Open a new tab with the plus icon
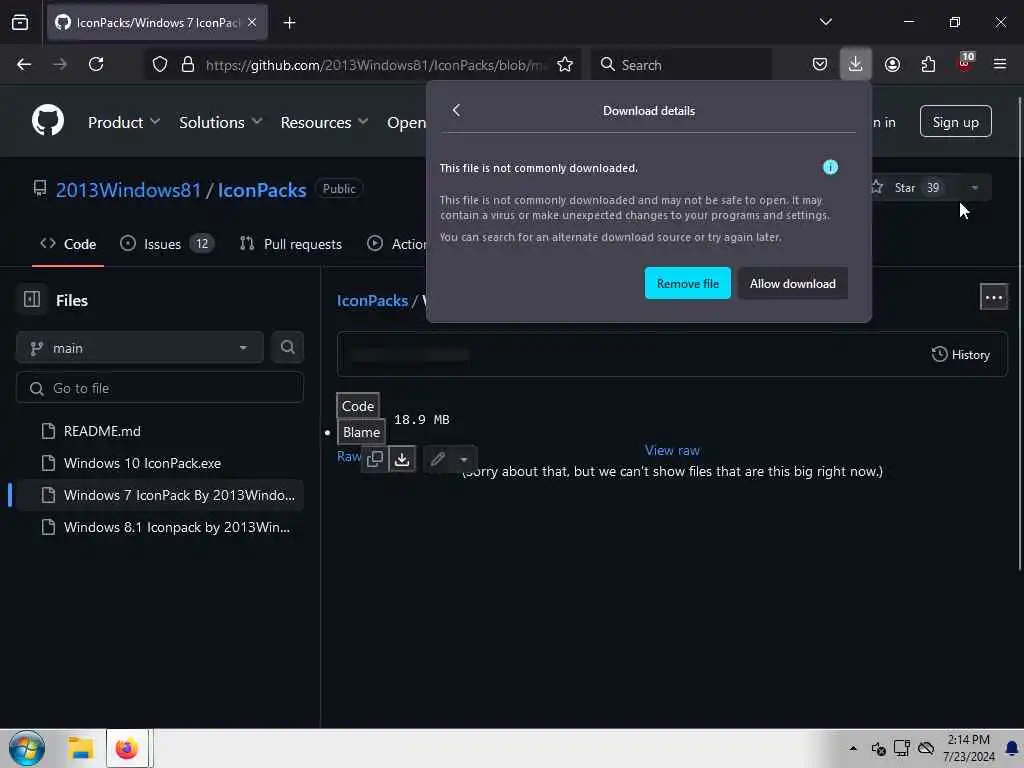 coord(289,23)
